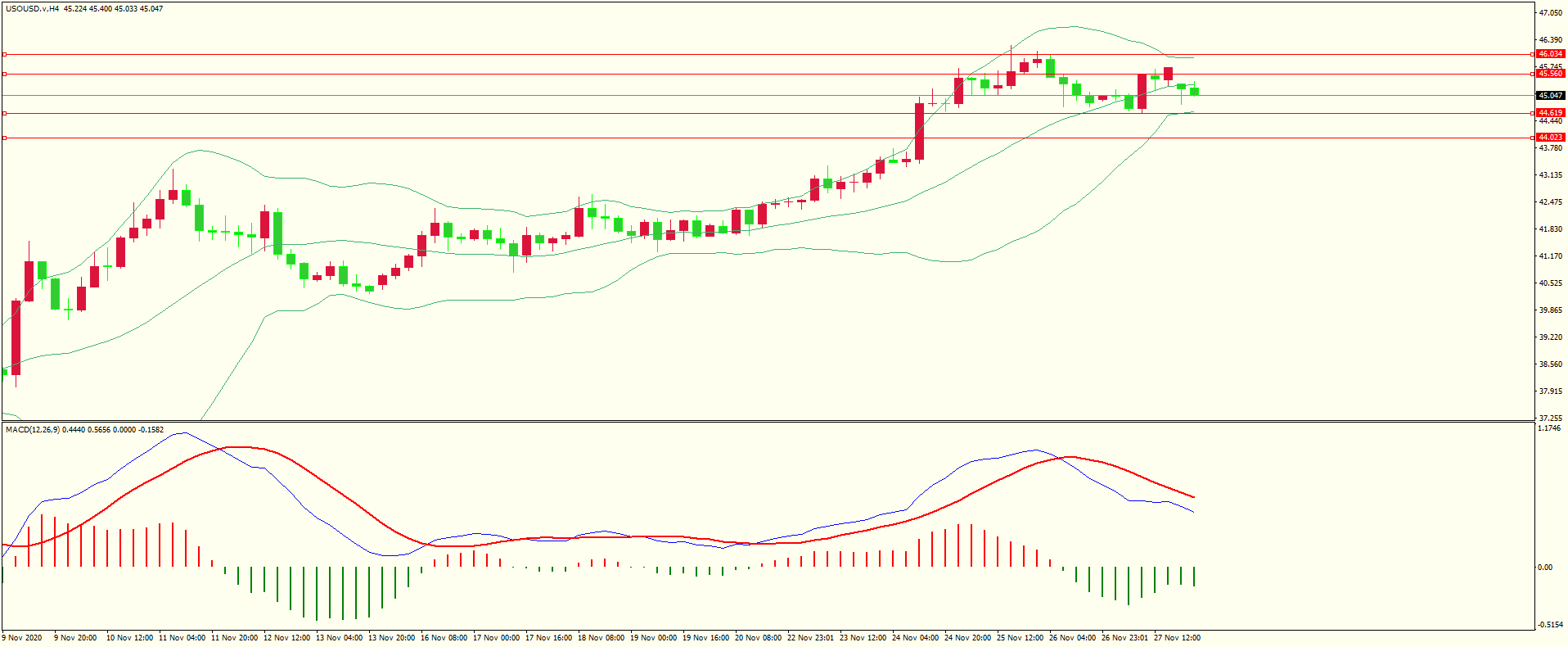The width and height of the screenshot is (1568, 647).
Task: Click the MACD scale value -0.5154
Action: point(1550,625)
